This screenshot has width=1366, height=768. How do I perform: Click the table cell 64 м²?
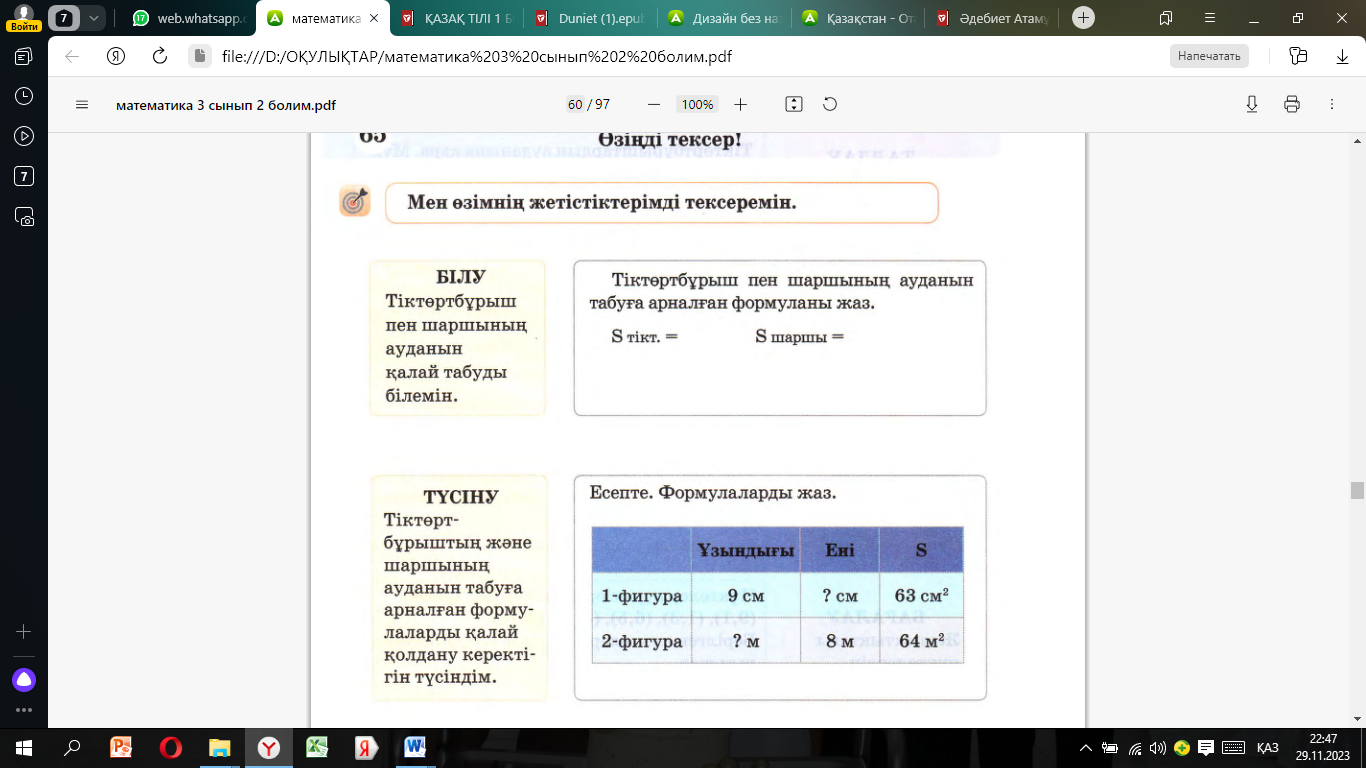click(x=922, y=641)
